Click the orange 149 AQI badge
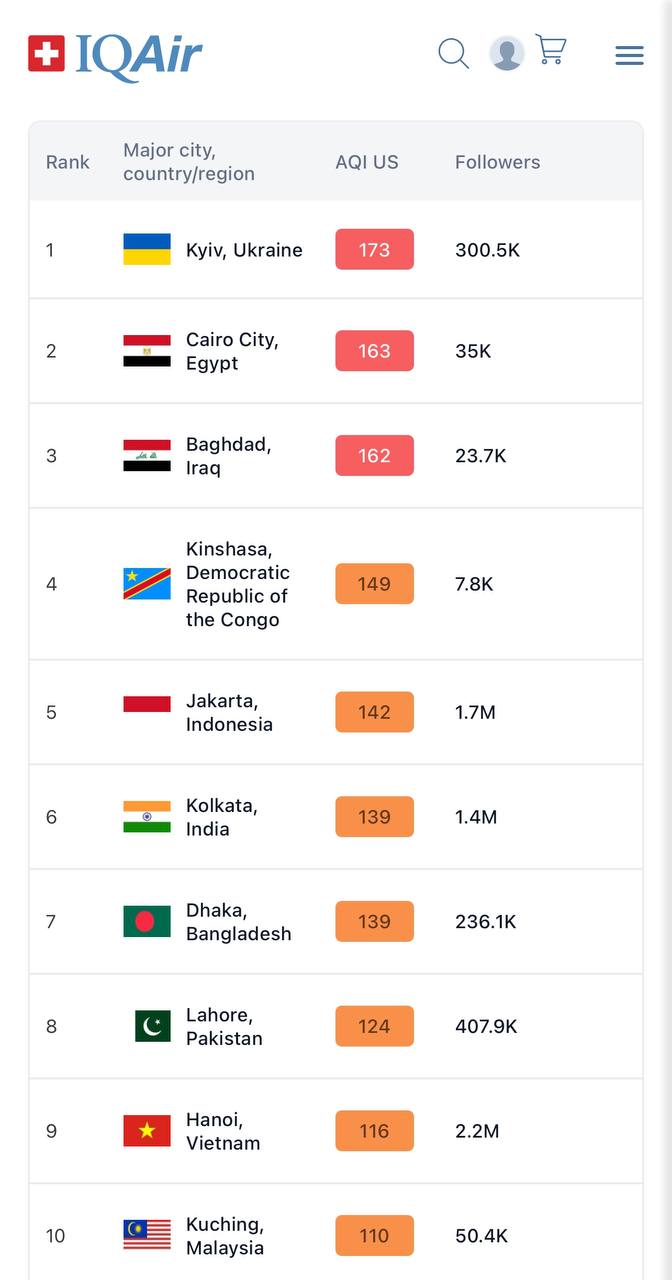This screenshot has width=672, height=1280. coord(374,584)
